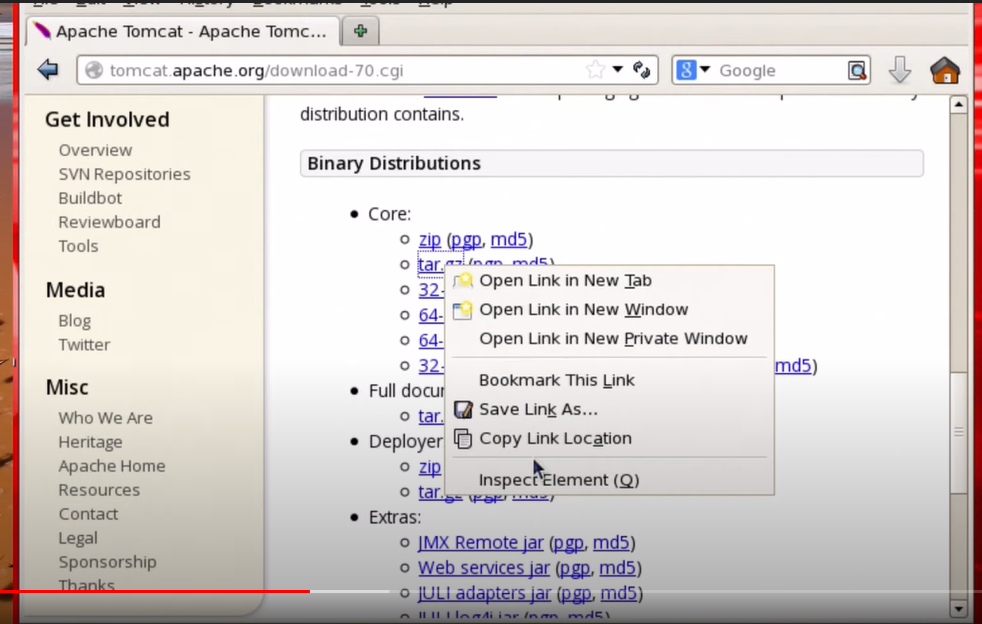Open a new tab with plus button
The height and width of the screenshot is (624, 982).
coord(360,31)
